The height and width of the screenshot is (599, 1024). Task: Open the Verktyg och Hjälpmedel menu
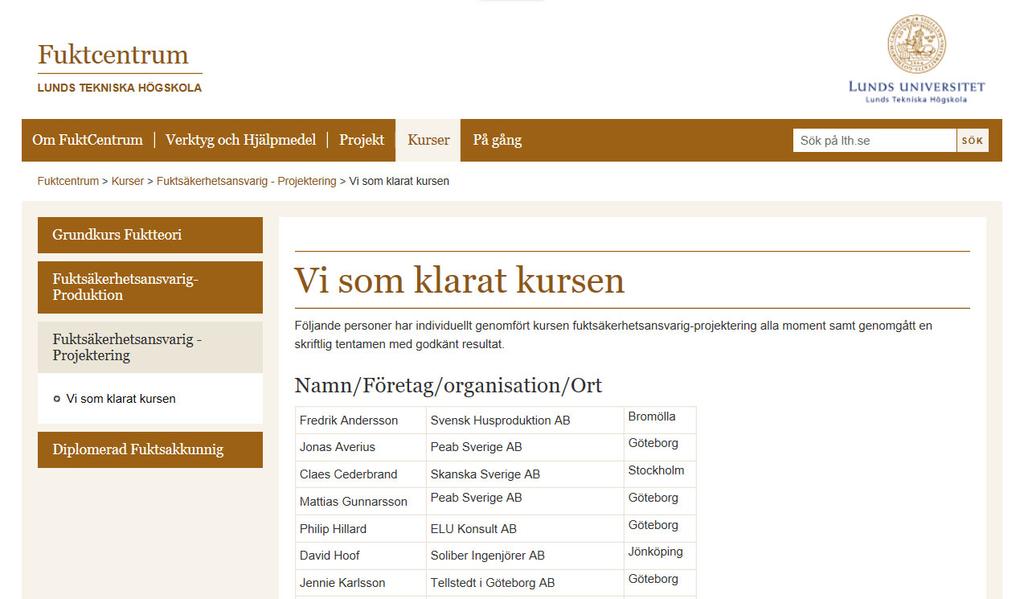pos(240,140)
